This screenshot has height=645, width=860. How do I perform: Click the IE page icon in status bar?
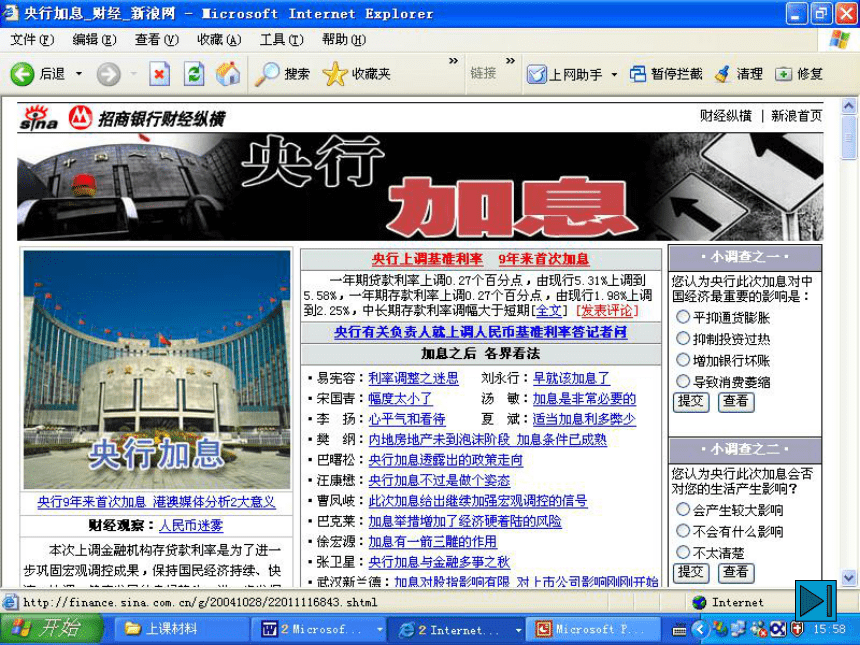[x=10, y=602]
